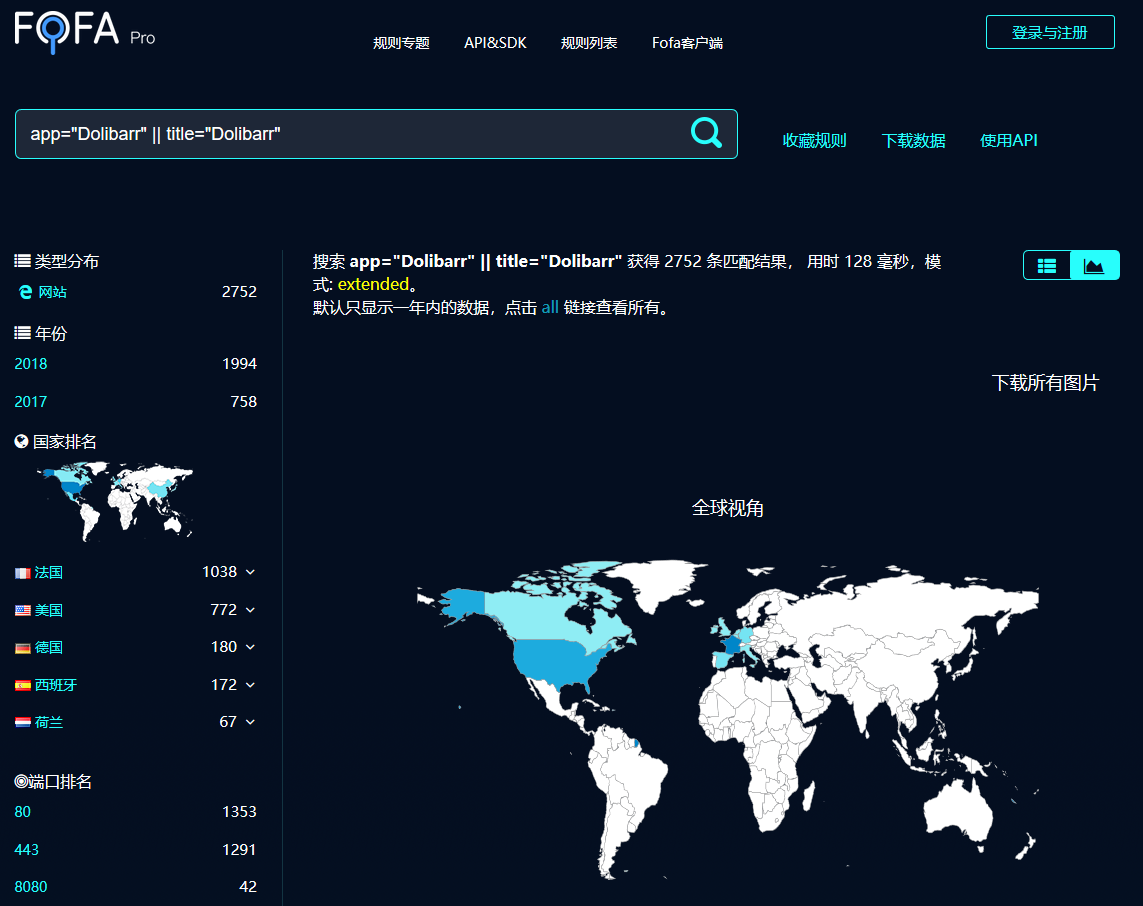This screenshot has width=1143, height=906.
Task: Click the all link for full data
Action: click(550, 308)
